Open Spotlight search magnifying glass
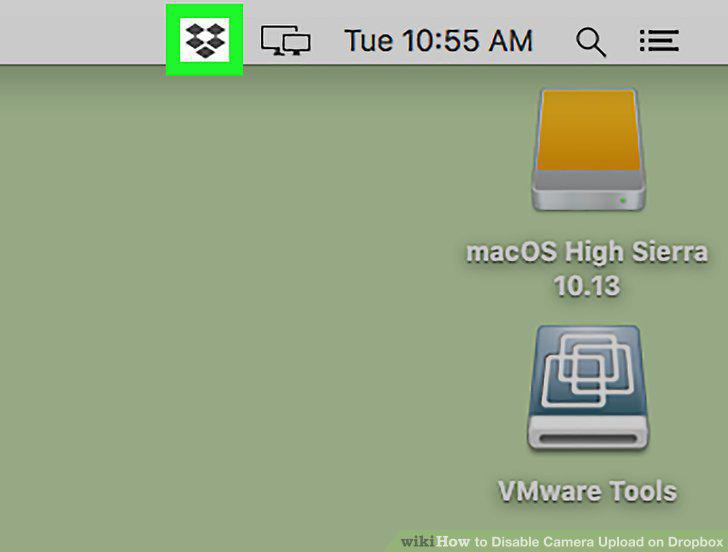Screen dimensions: 728x552 (x=591, y=42)
